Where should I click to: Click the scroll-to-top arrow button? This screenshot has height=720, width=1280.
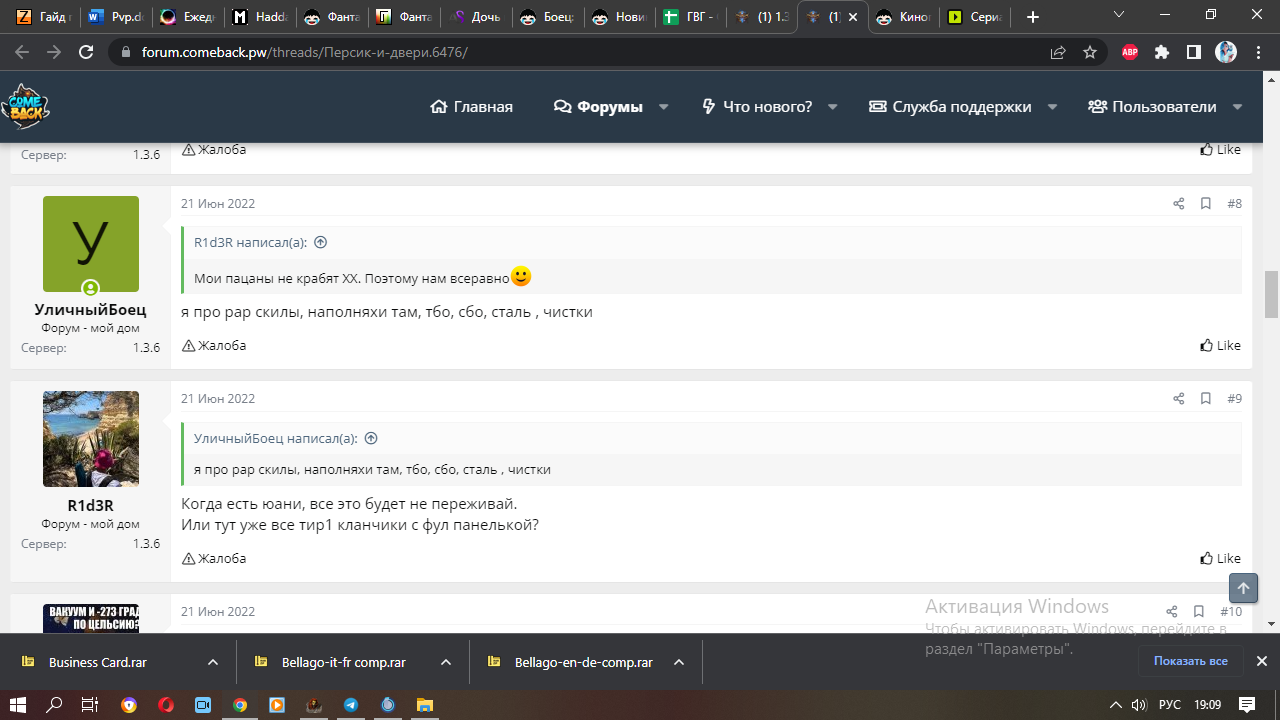pyautogui.click(x=1243, y=588)
